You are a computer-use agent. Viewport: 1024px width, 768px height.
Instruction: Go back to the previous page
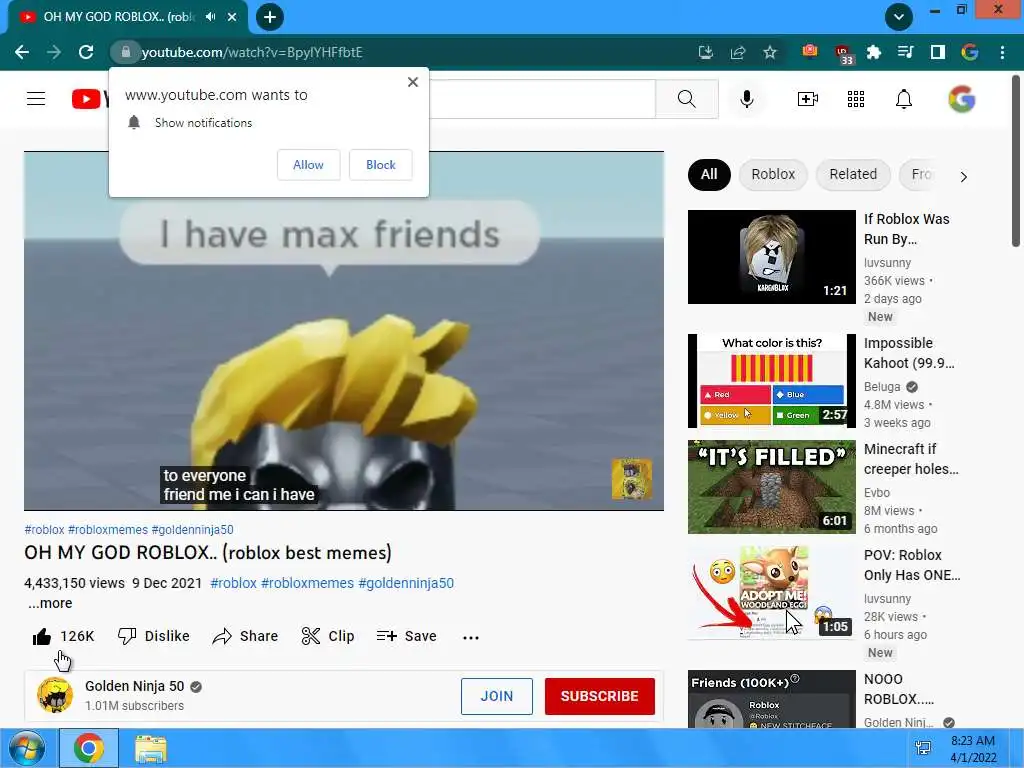tap(22, 52)
